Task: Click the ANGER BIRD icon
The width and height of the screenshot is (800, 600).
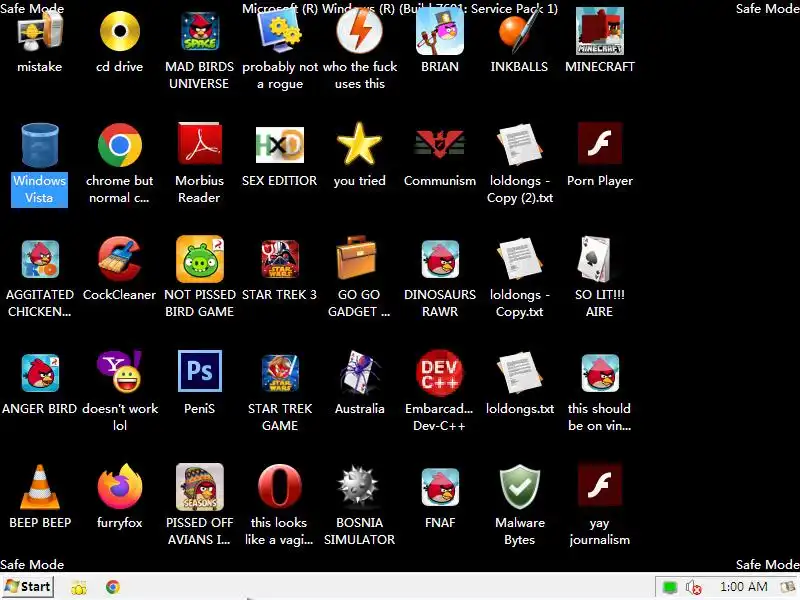Action: (40, 373)
